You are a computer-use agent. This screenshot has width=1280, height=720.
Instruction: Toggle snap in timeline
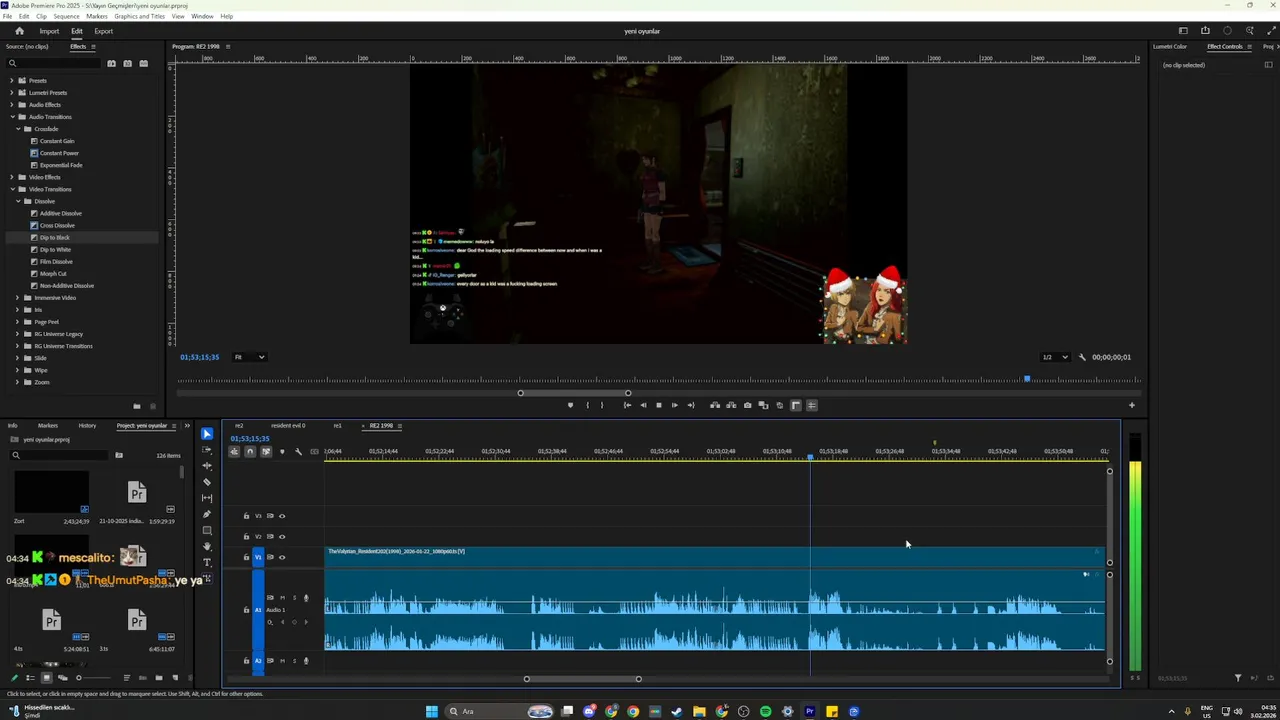tap(250, 452)
